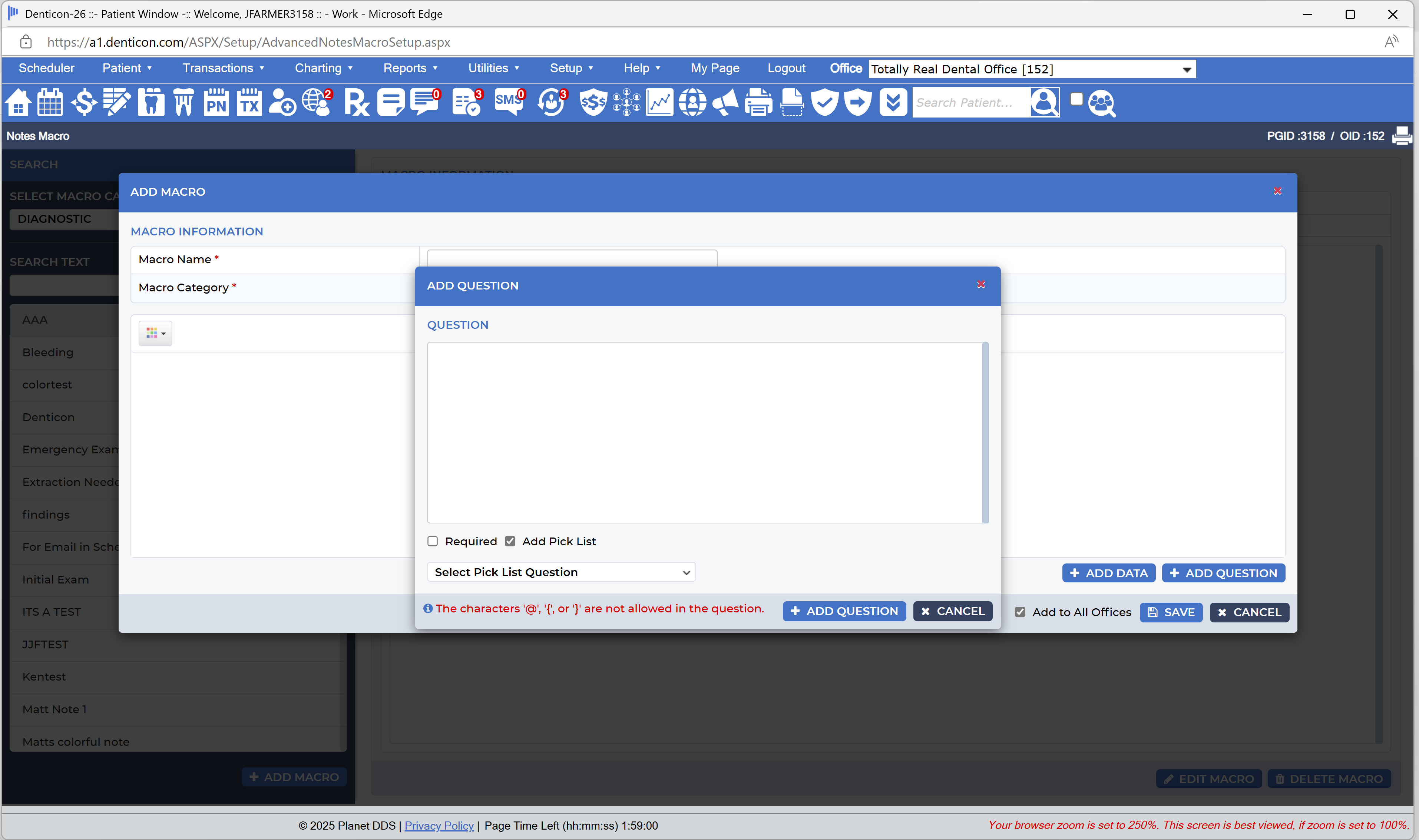Open the tooth charting icon
The width and height of the screenshot is (1419, 840).
150,102
